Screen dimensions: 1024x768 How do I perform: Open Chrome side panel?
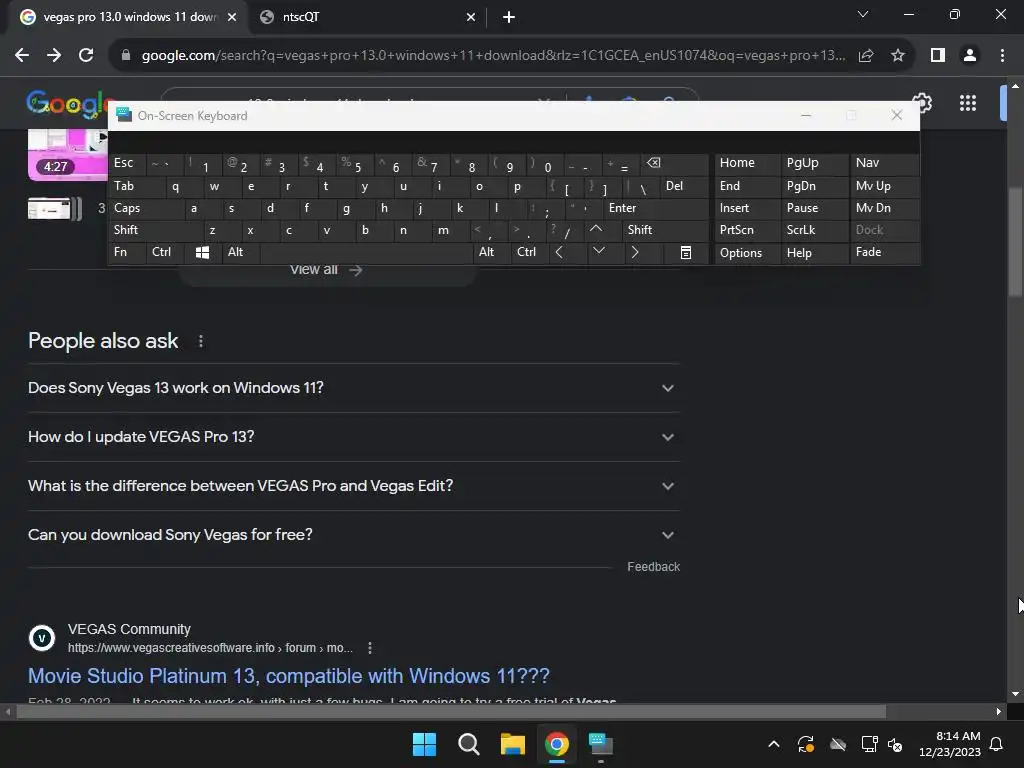(938, 56)
